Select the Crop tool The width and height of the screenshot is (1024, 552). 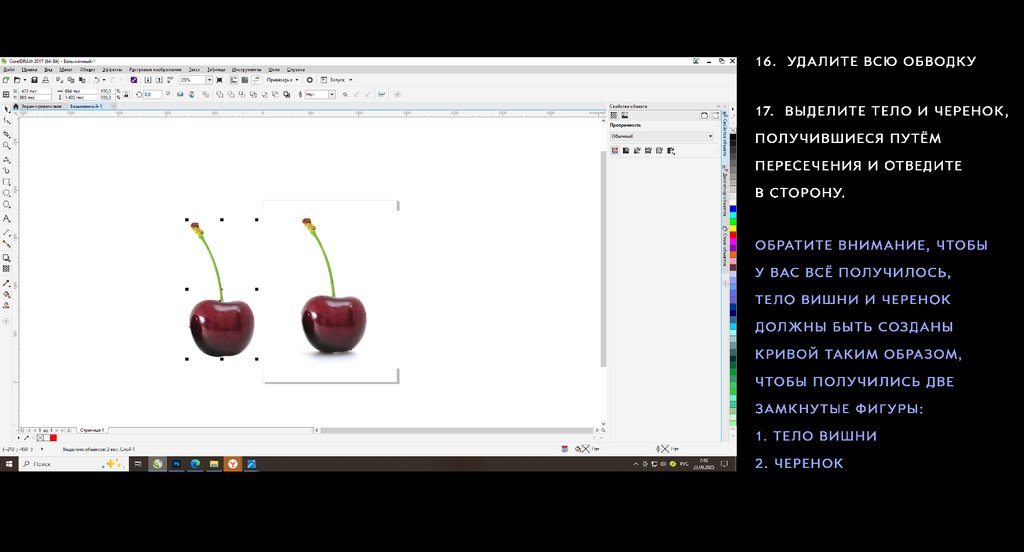click(x=7, y=133)
